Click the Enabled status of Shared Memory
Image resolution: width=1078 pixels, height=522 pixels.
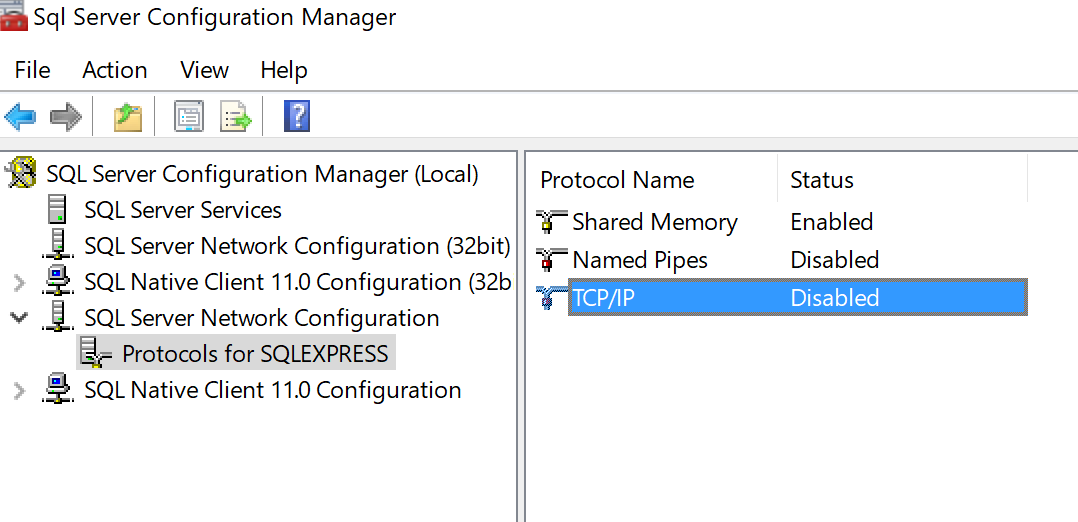click(x=831, y=221)
